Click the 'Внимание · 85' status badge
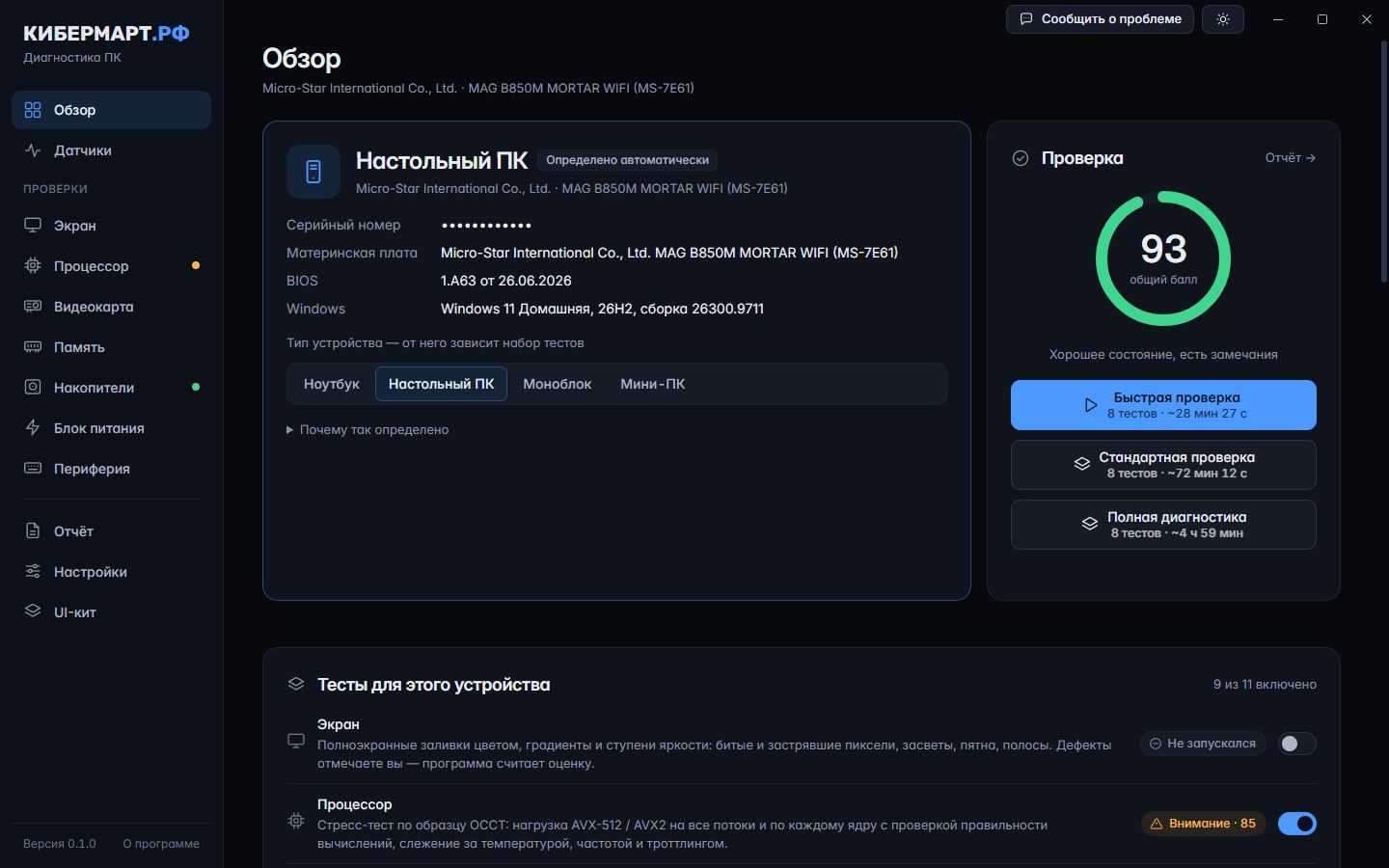This screenshot has width=1389, height=868. [1203, 824]
